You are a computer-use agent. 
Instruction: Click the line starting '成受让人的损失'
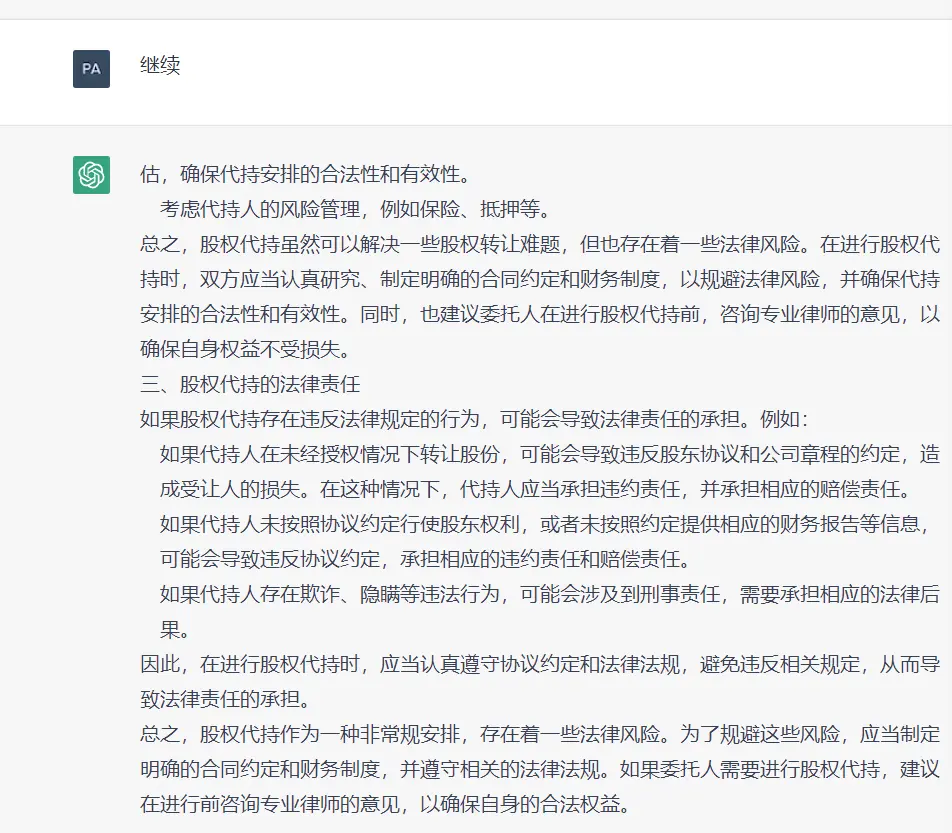tap(537, 489)
